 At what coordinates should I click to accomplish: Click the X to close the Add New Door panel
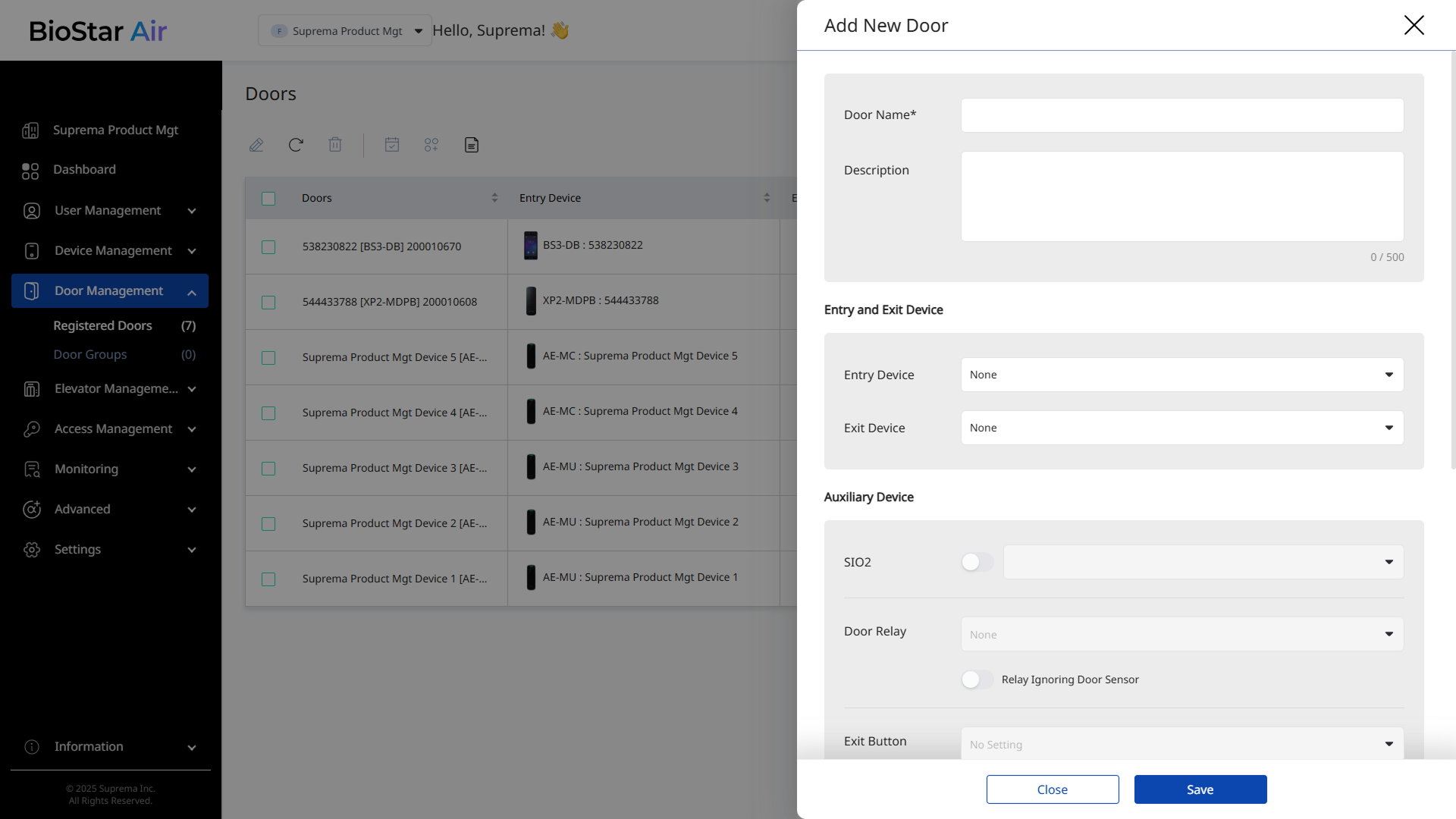coord(1414,25)
